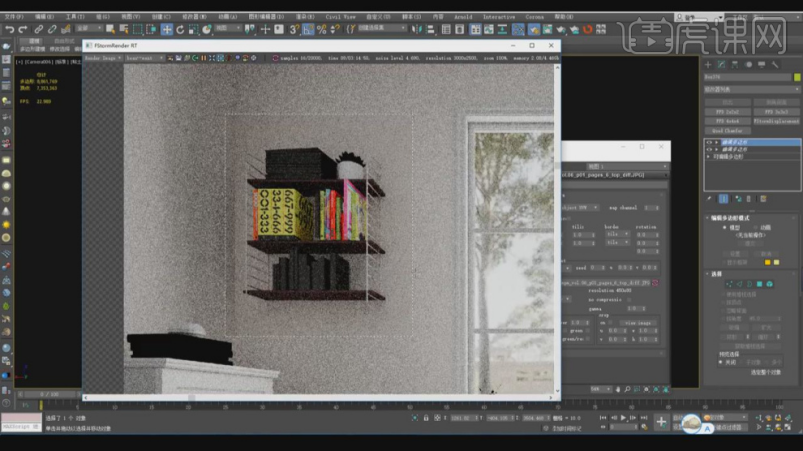803x451 pixels.
Task: Save image icon in FStormRender toolbar
Action: point(179,58)
